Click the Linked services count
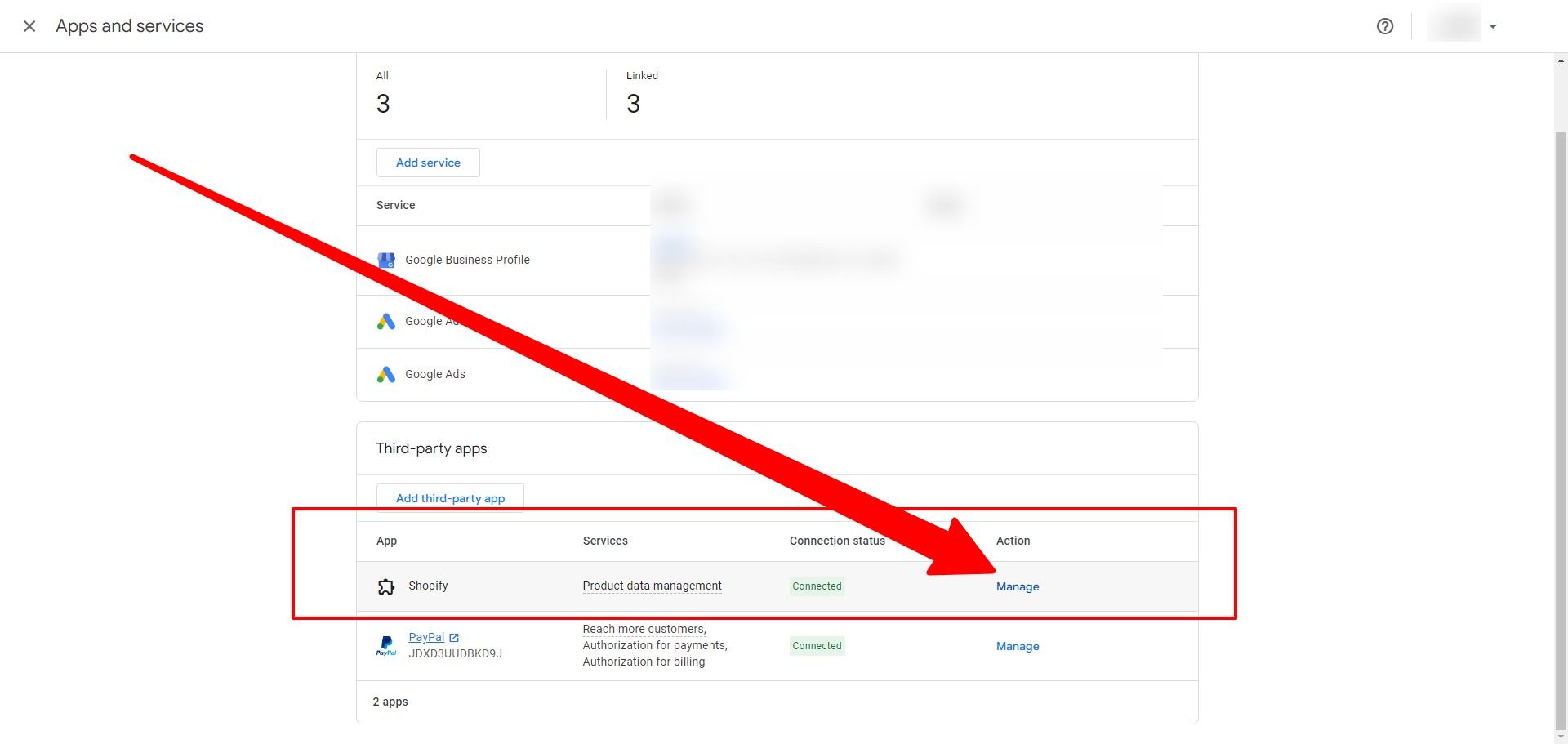The image size is (1568, 744). point(634,104)
